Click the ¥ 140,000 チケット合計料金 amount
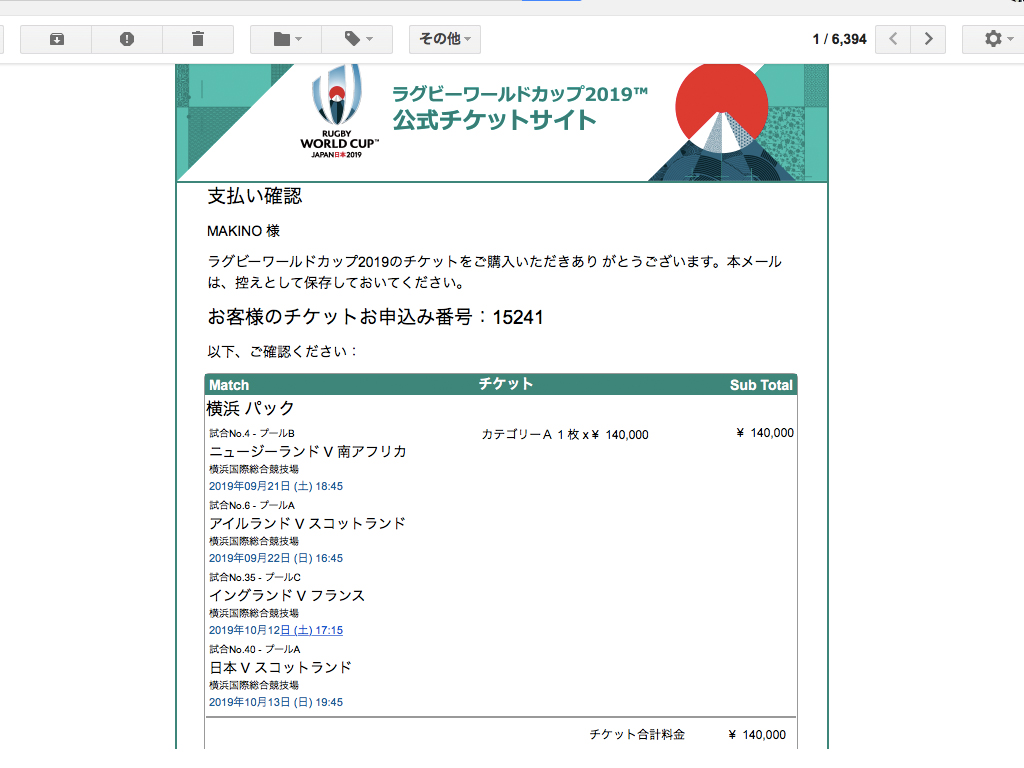This screenshot has width=1024, height=768. [757, 735]
